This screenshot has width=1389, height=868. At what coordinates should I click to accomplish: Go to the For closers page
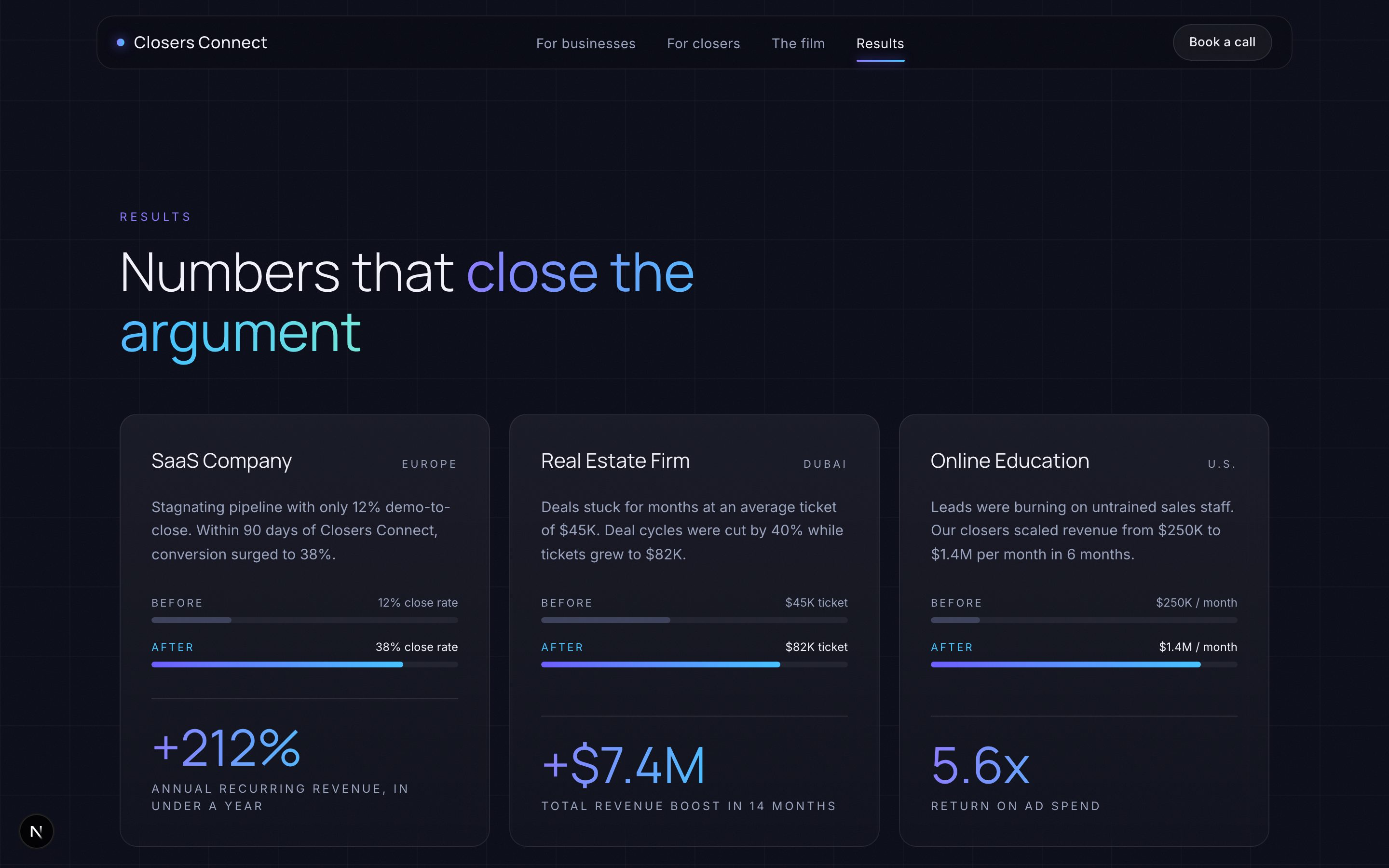click(703, 43)
